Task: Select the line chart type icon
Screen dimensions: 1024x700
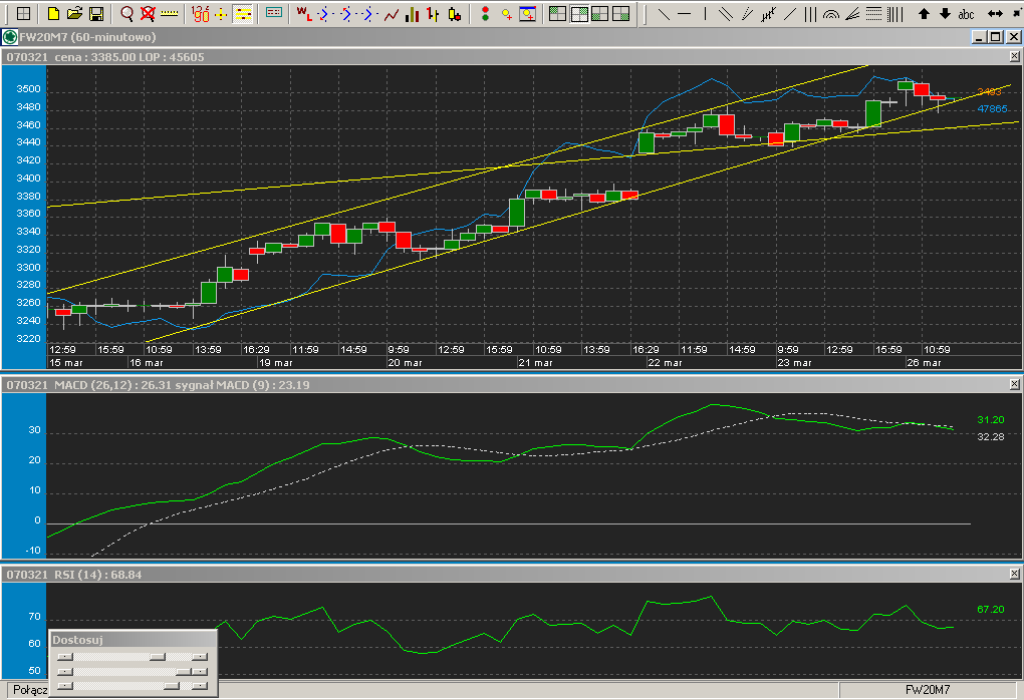Action: (x=392, y=14)
